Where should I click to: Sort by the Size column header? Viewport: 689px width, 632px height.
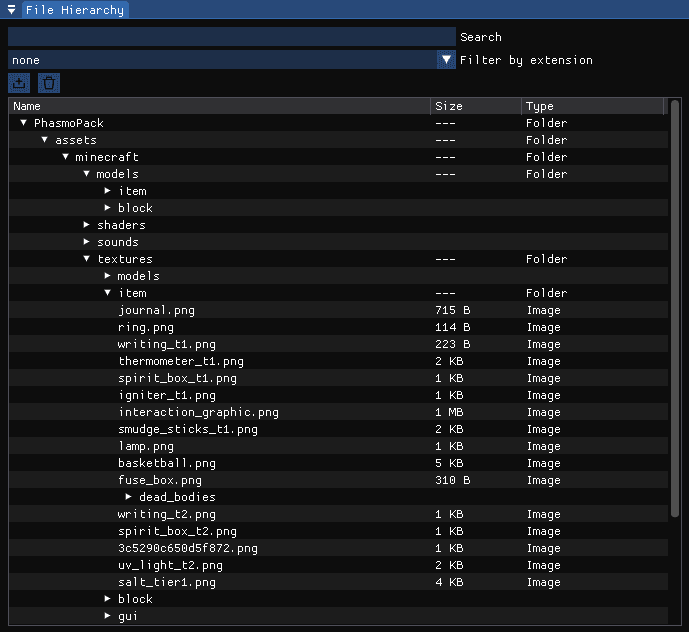click(x=476, y=106)
